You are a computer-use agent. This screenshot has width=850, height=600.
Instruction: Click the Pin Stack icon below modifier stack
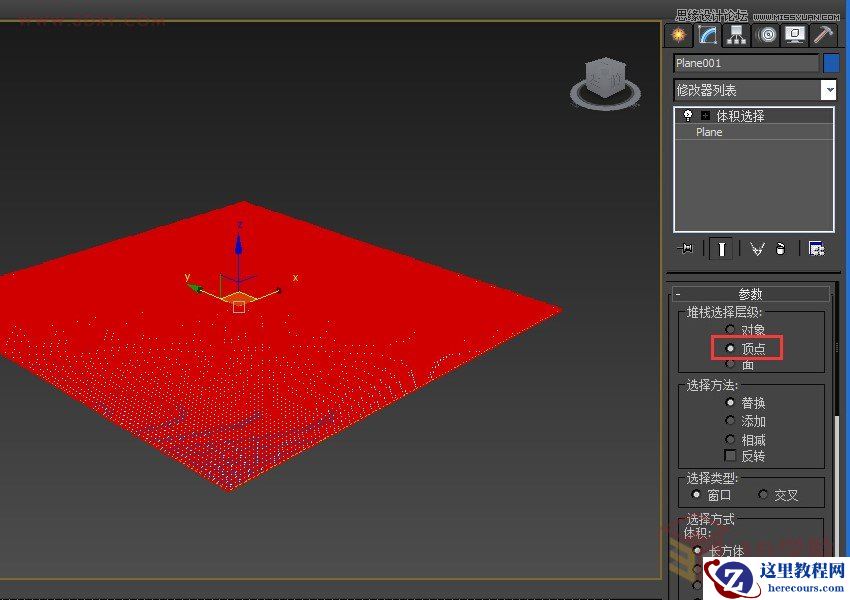685,248
